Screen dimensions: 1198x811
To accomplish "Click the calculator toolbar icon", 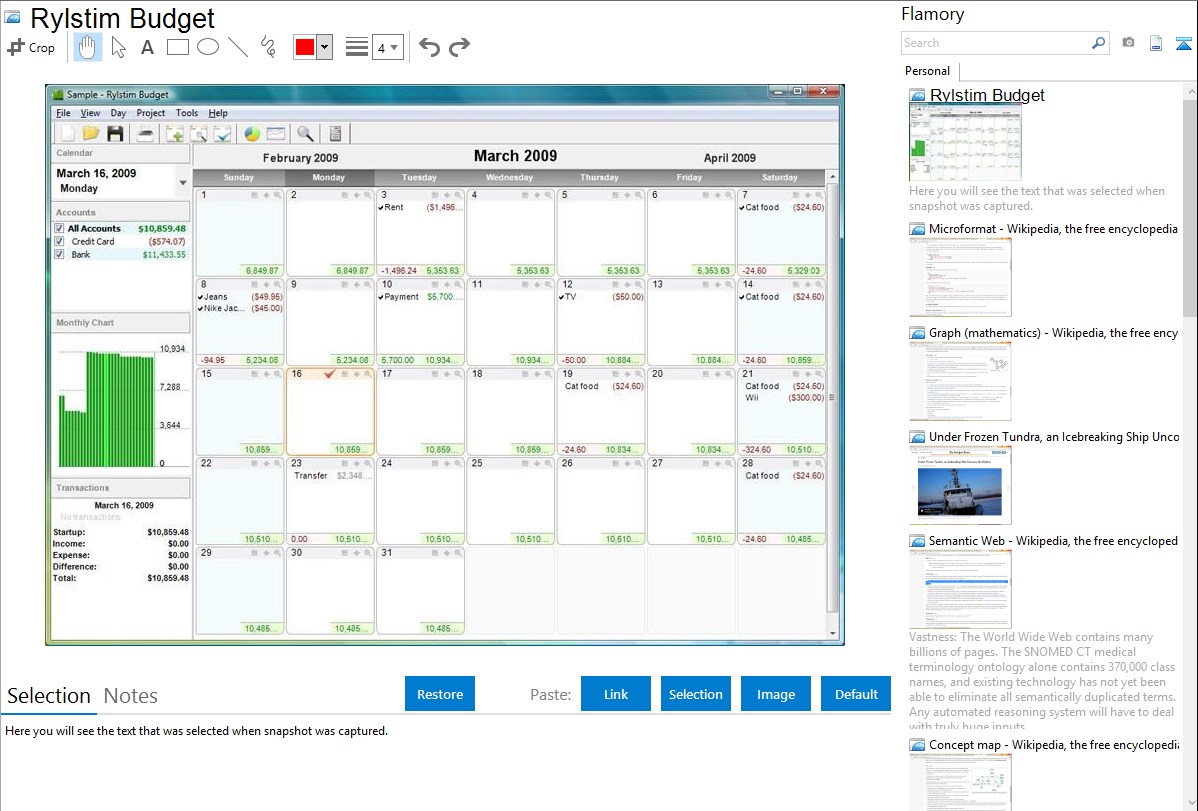I will click(335, 134).
